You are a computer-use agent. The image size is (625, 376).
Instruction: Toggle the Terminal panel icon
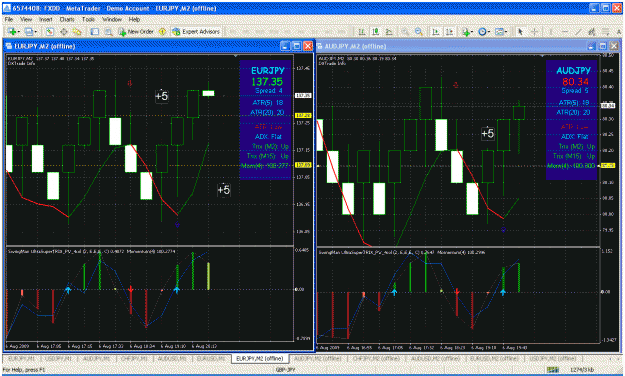click(94, 31)
